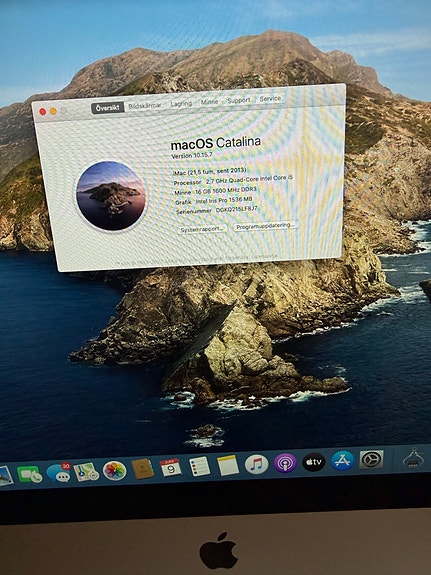Click the macOS Catalina heading
This screenshot has height=575, width=431.
click(216, 143)
